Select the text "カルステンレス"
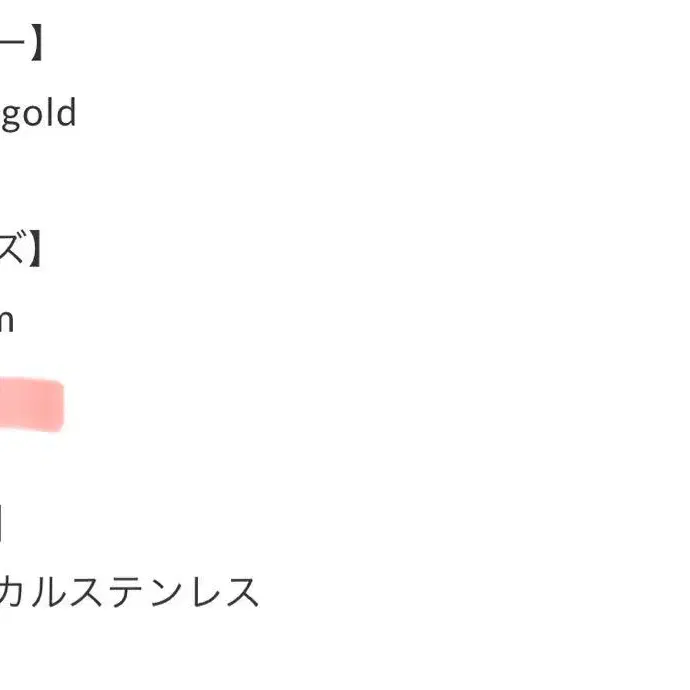This screenshot has height=690, width=690. point(129,592)
